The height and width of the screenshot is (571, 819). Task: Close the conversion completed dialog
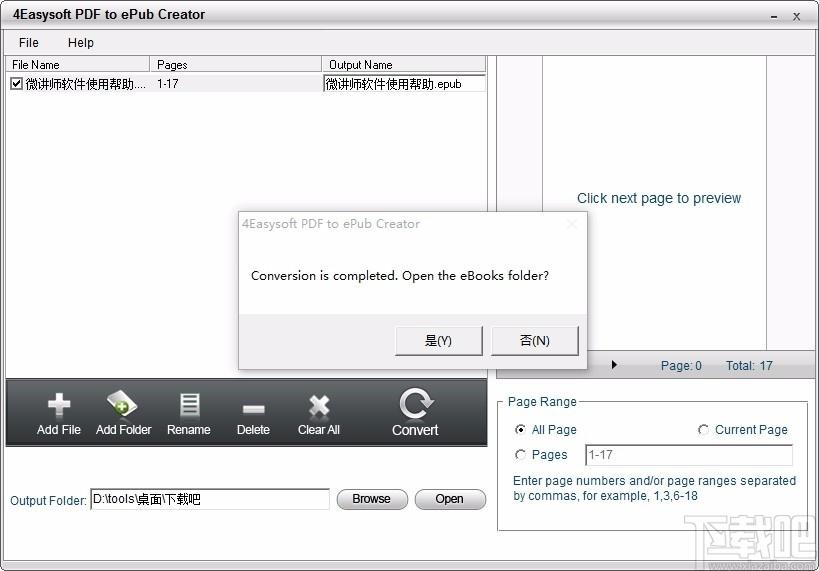tap(572, 224)
